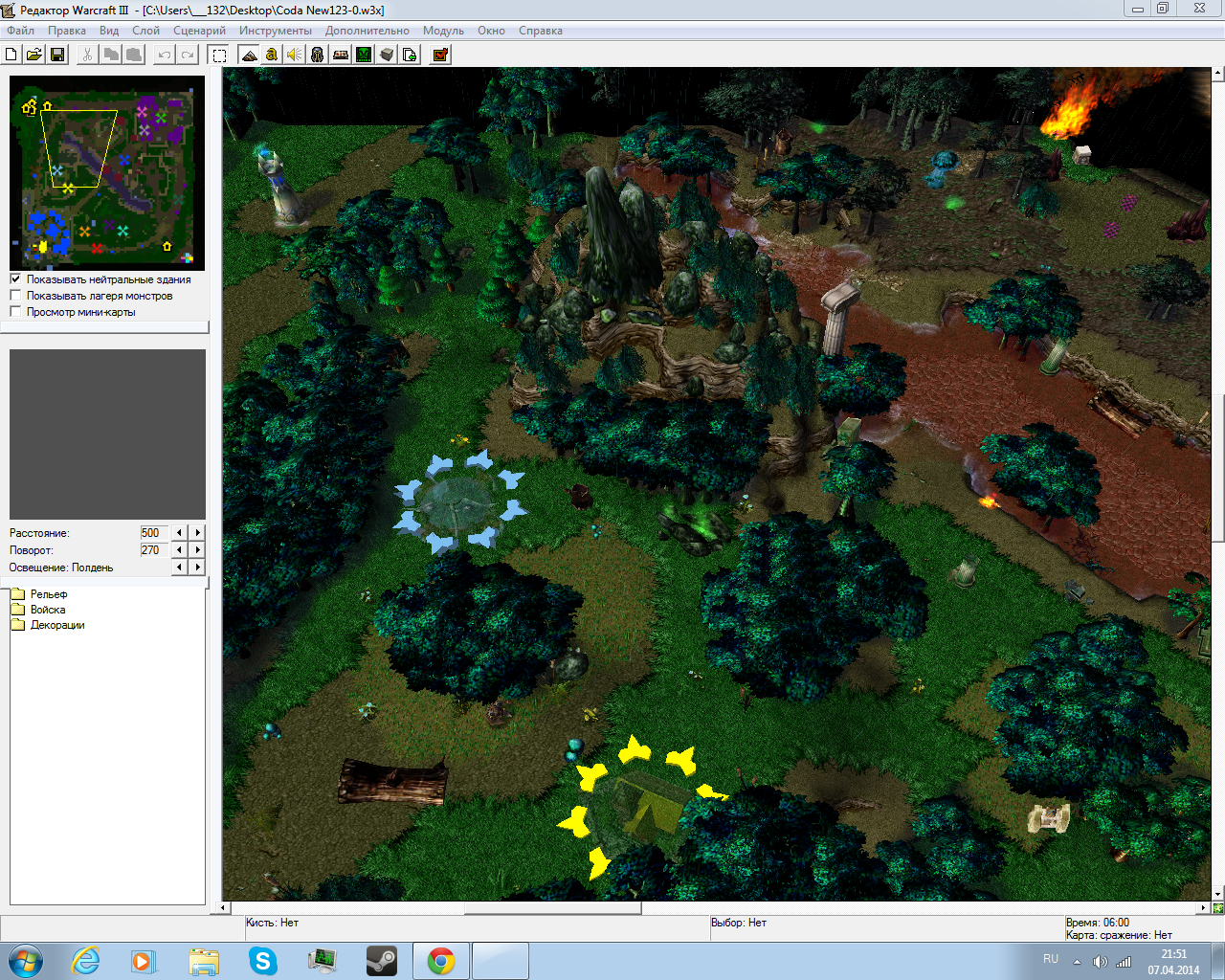Copy selection using the toolbar Copy icon

click(x=111, y=55)
